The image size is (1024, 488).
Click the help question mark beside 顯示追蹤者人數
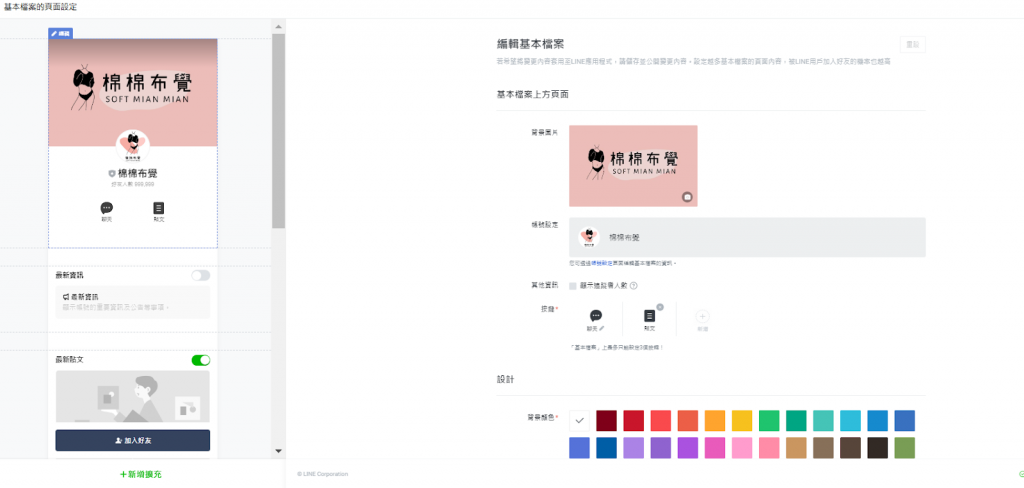[x=633, y=285]
